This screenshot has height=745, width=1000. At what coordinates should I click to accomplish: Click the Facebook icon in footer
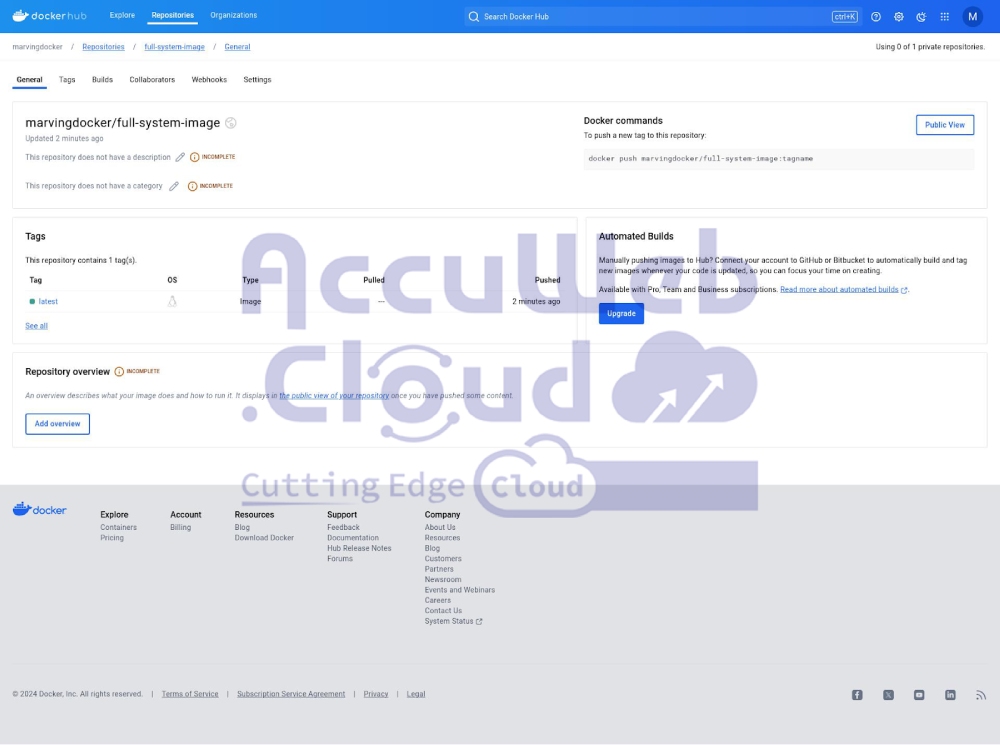857,695
